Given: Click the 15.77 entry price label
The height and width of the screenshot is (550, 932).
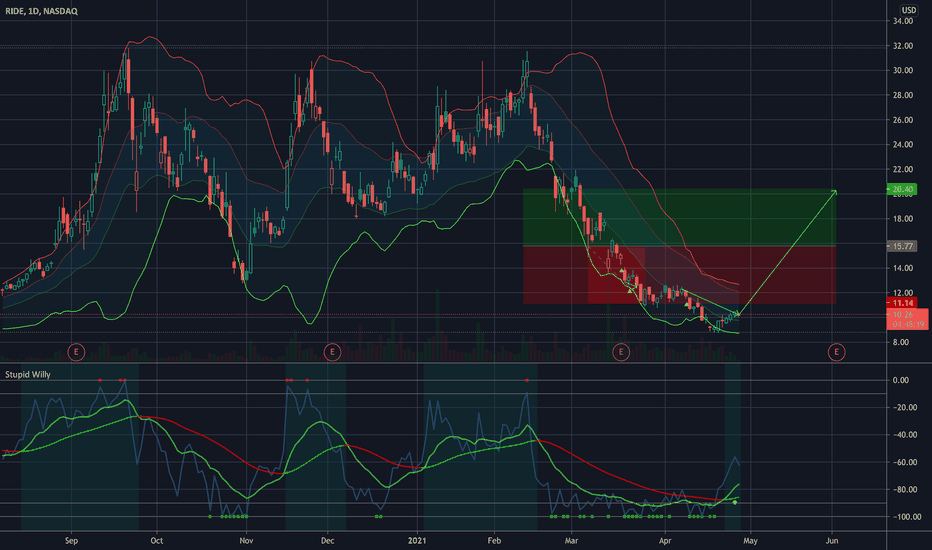Looking at the screenshot, I should 902,246.
